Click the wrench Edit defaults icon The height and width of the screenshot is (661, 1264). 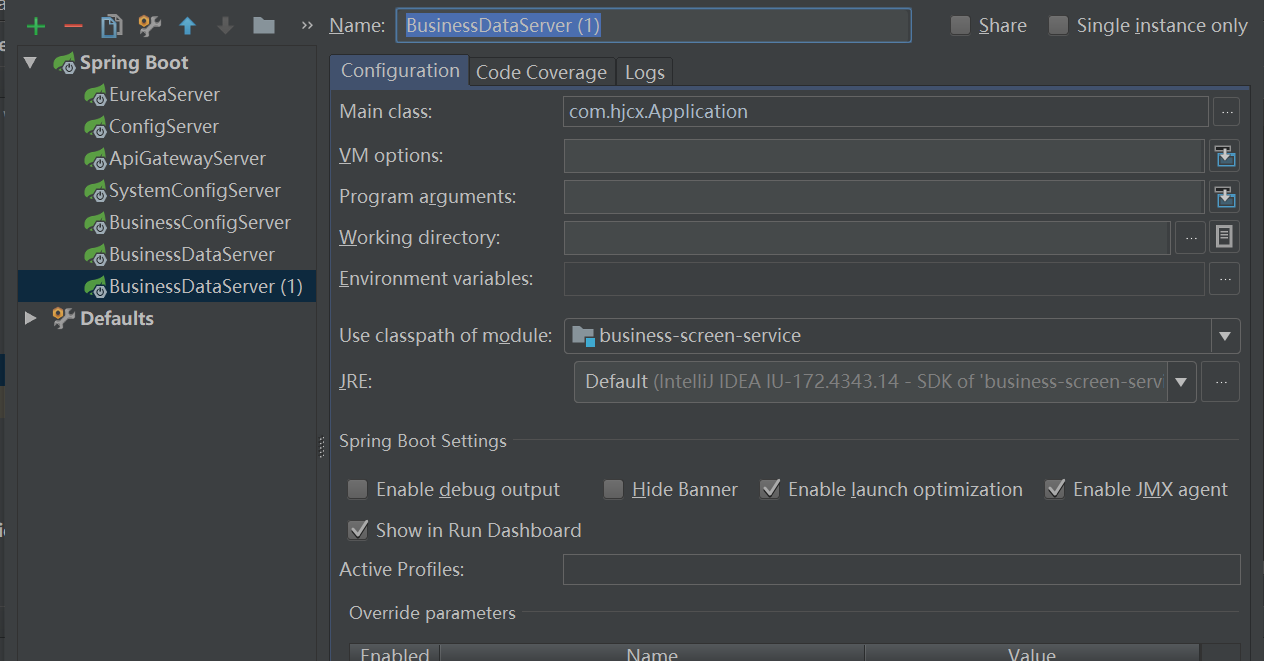click(149, 26)
